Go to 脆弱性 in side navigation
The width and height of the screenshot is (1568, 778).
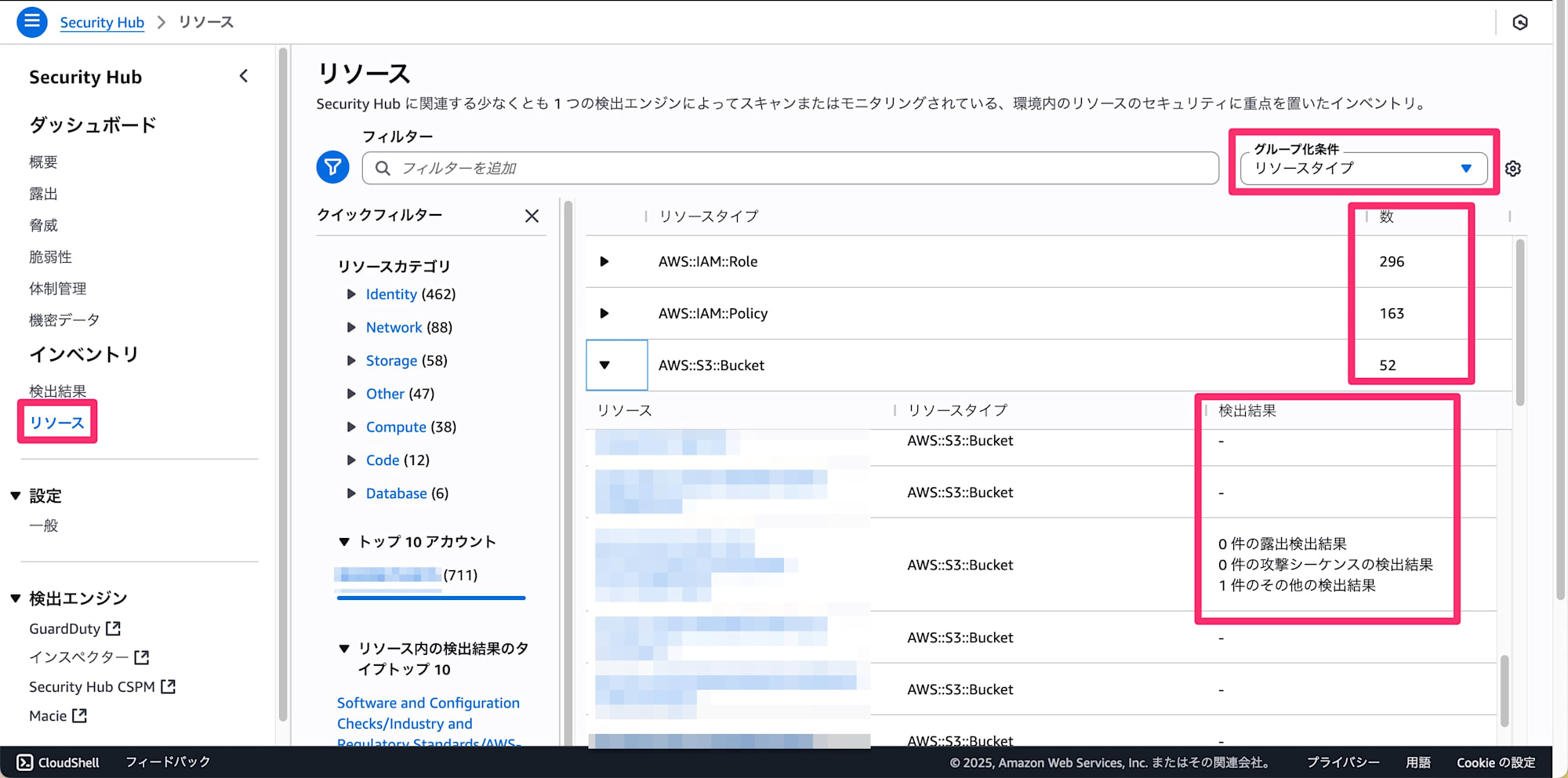50,257
